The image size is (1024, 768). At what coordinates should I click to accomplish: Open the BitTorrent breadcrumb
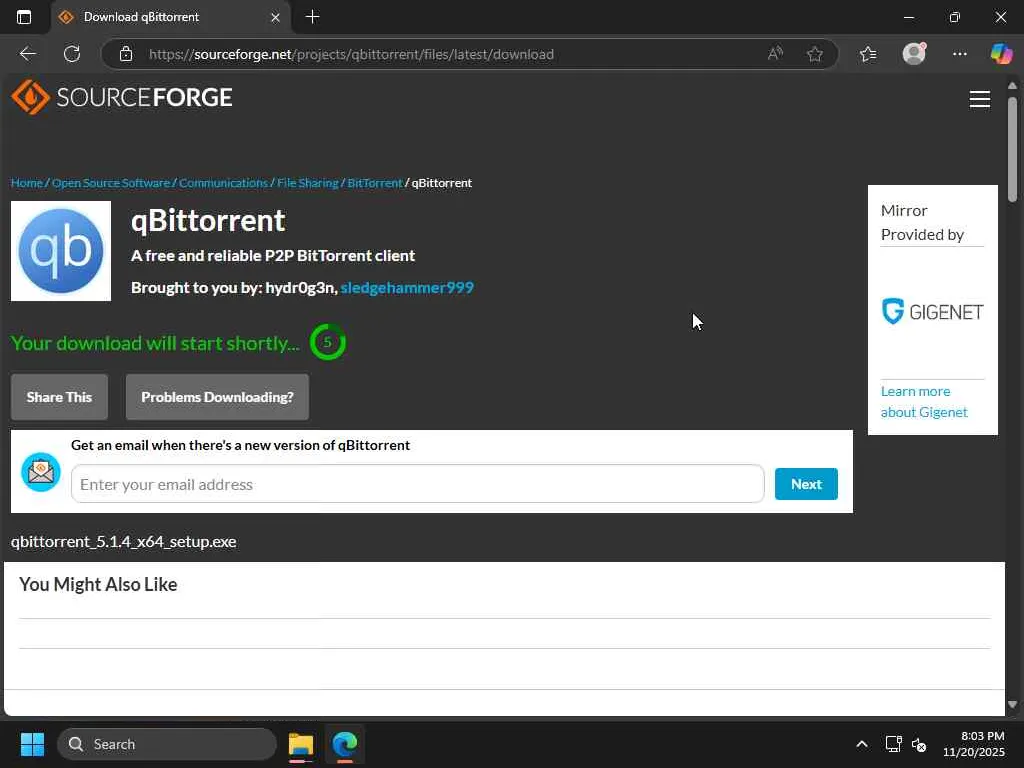coord(375,183)
